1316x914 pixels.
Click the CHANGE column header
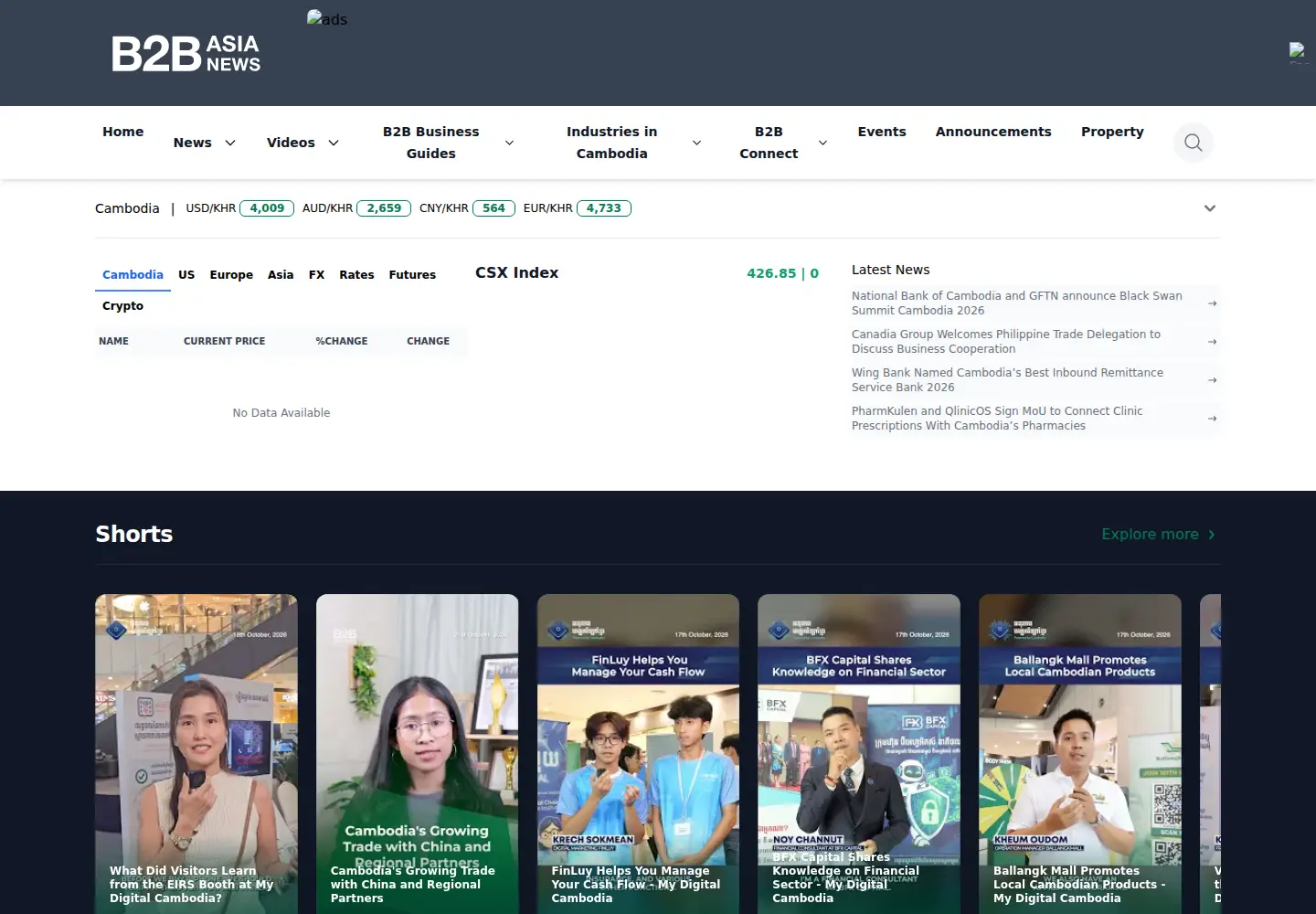pyautogui.click(x=428, y=341)
